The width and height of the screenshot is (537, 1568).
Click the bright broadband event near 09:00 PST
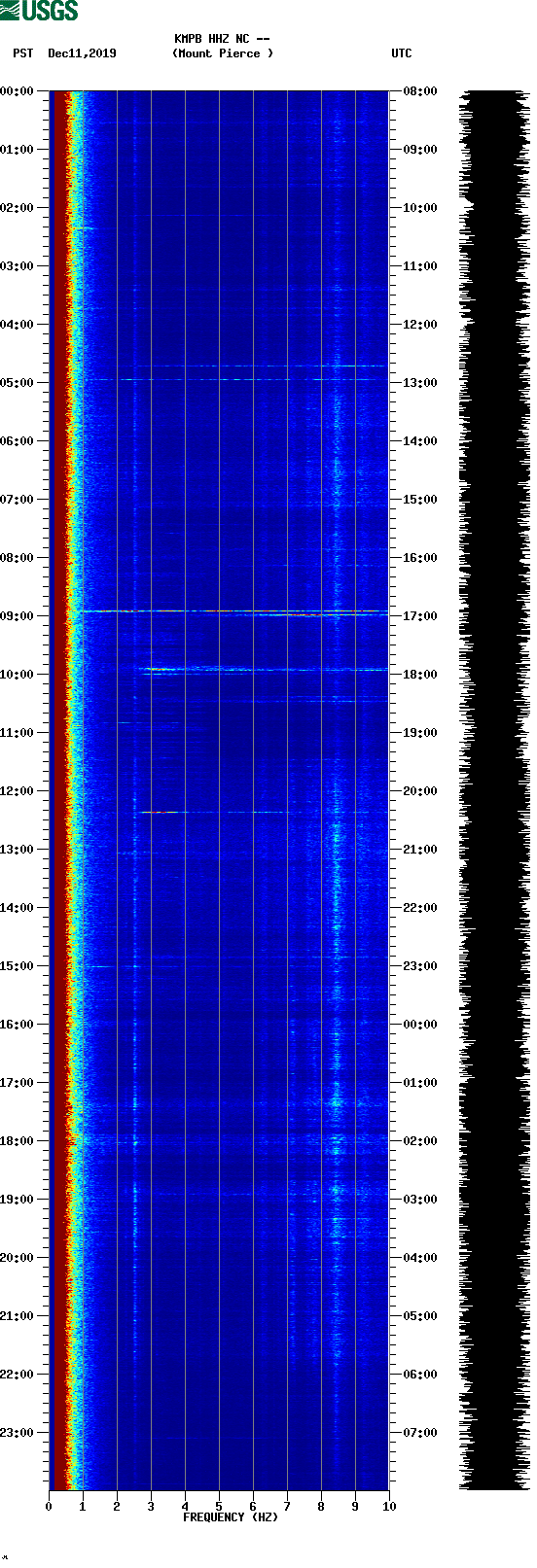click(233, 612)
